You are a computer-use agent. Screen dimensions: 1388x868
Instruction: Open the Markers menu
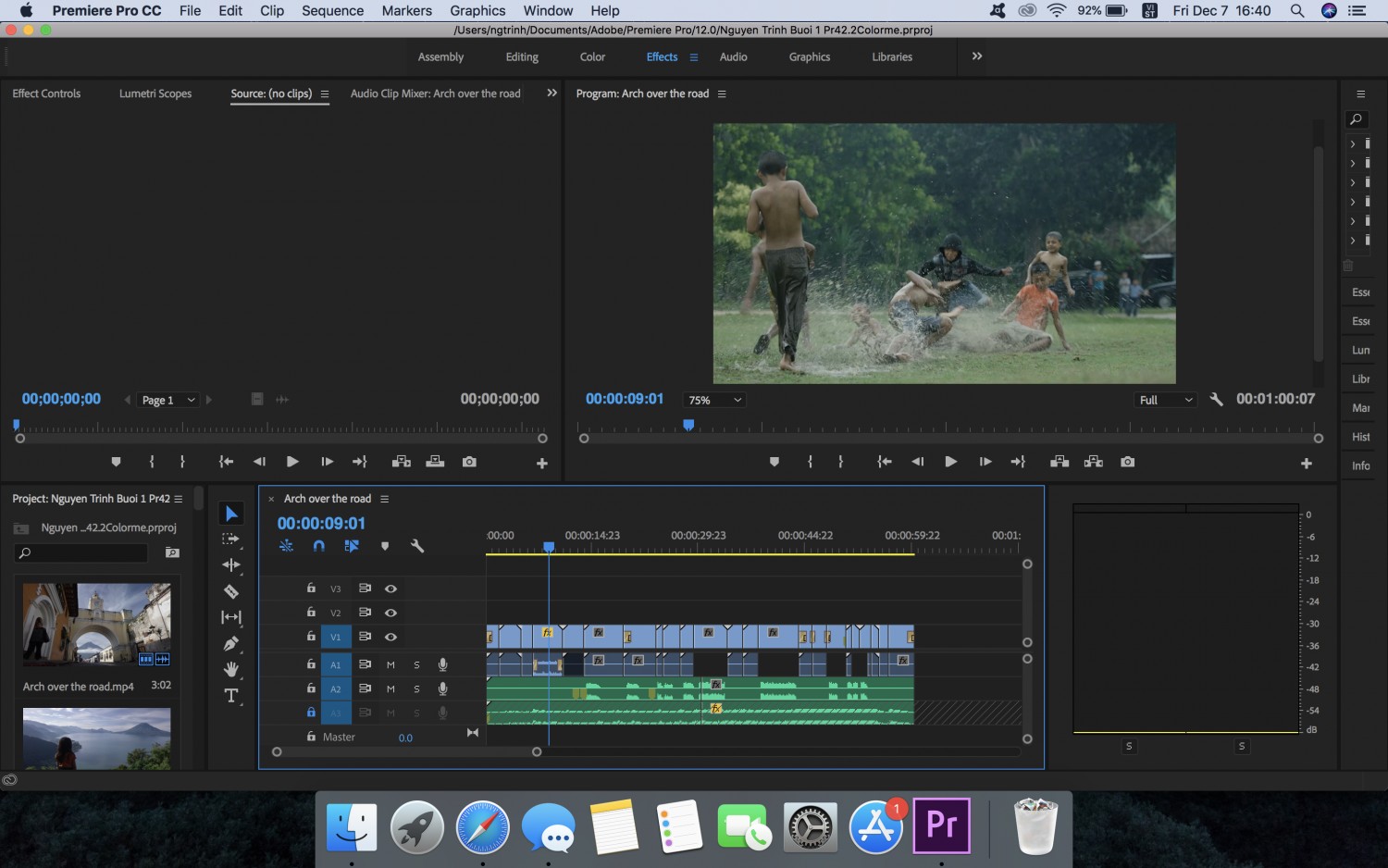coord(407,11)
